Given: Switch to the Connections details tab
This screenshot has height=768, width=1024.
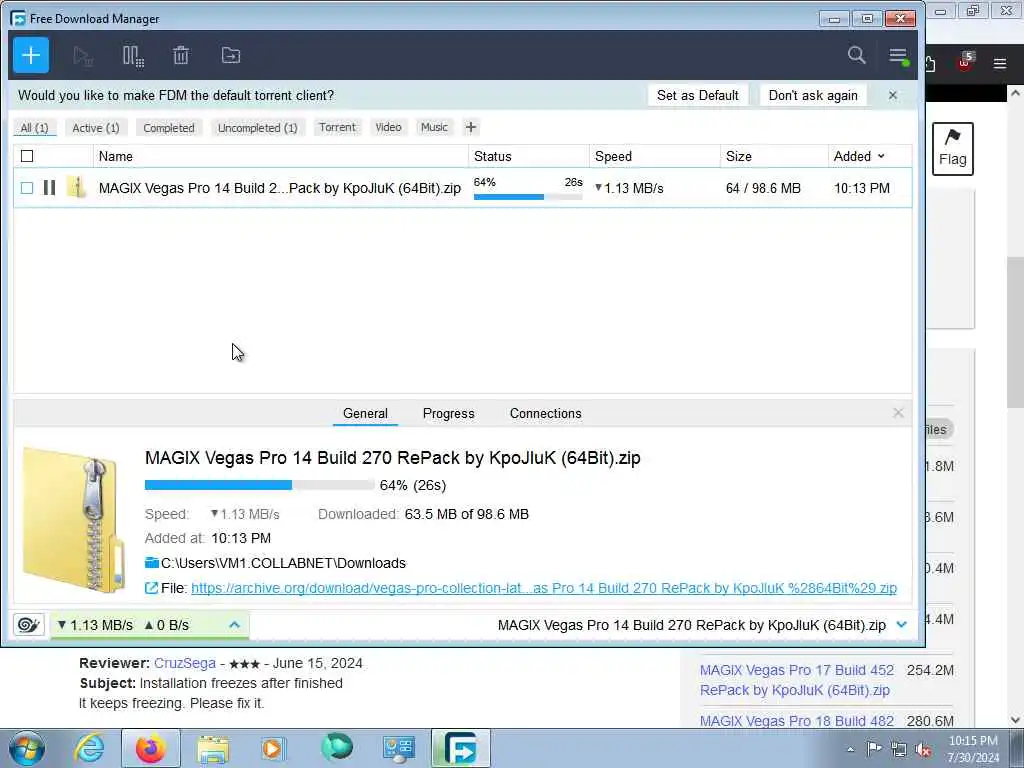Looking at the screenshot, I should pos(545,413).
